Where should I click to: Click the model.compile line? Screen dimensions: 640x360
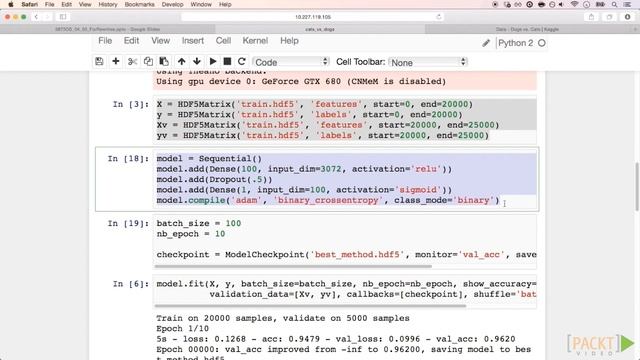[x=328, y=200]
